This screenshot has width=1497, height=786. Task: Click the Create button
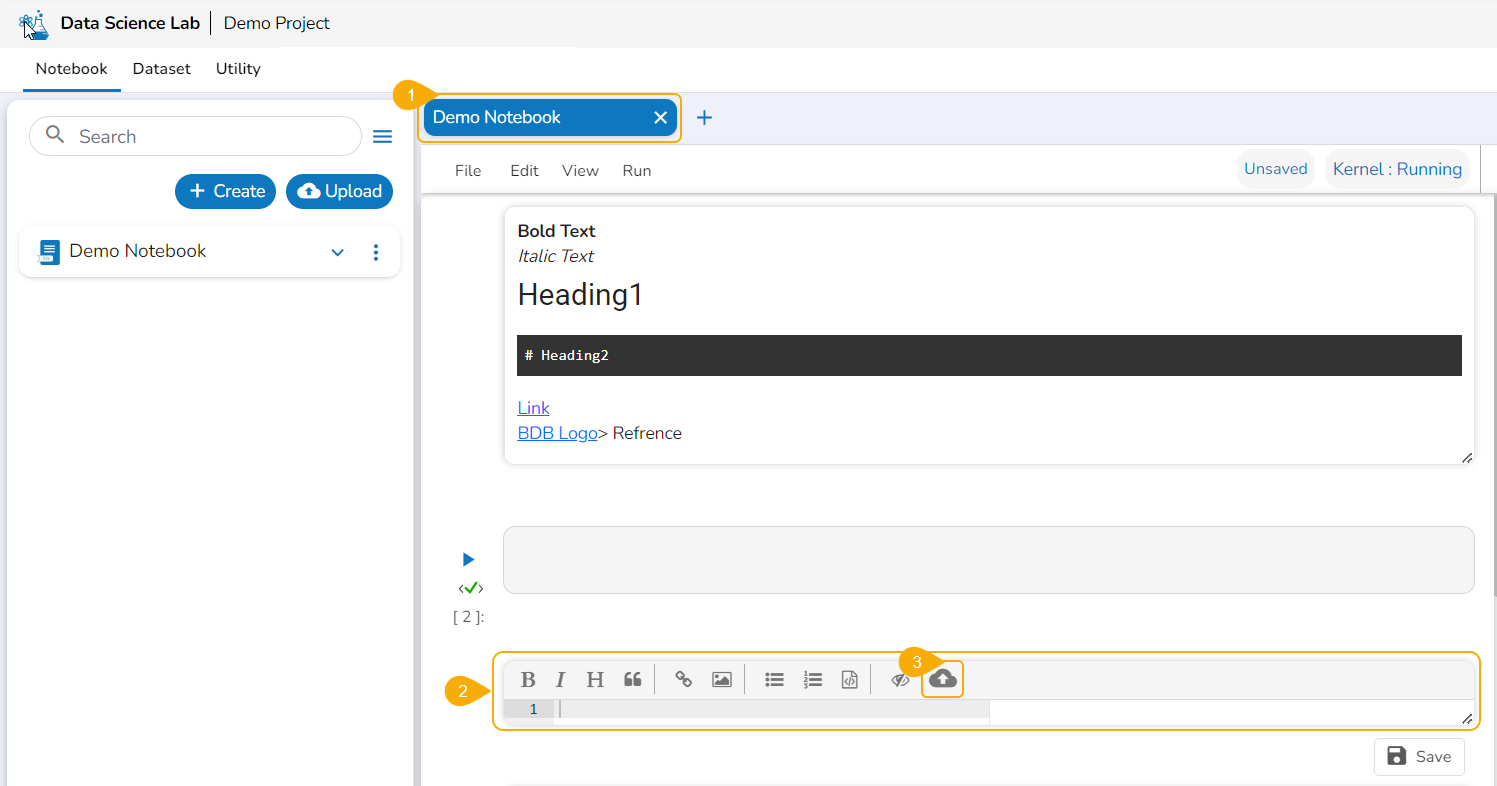[225, 191]
